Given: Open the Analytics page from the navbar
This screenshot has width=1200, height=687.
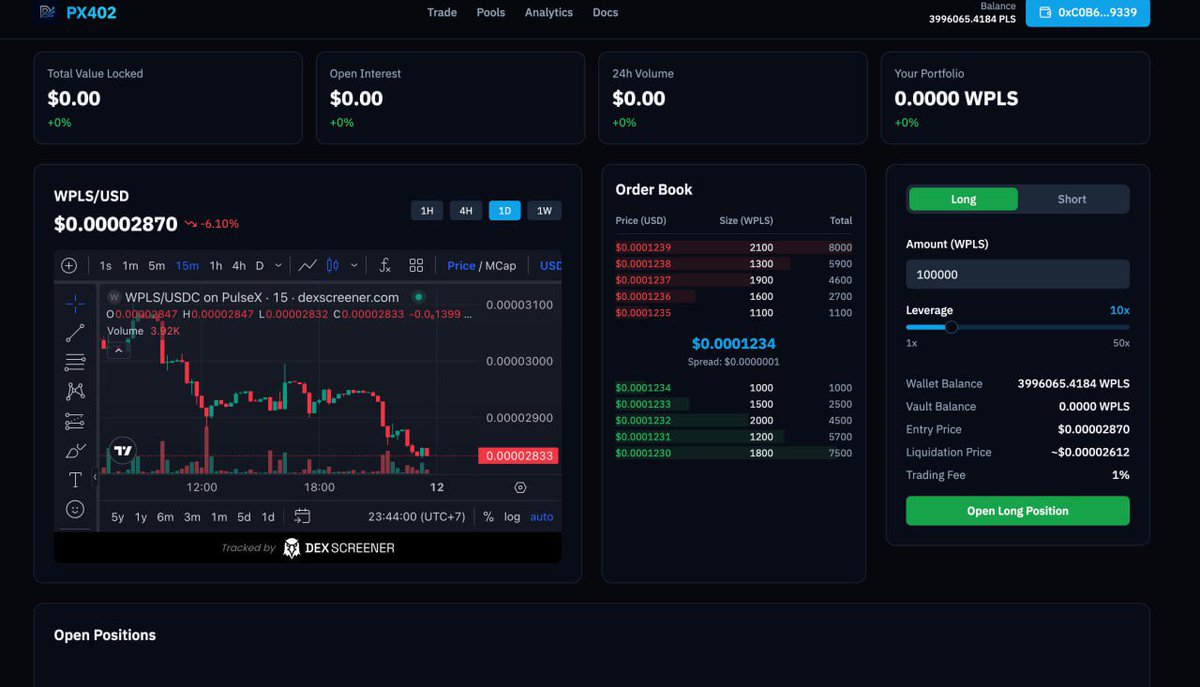Looking at the screenshot, I should pyautogui.click(x=548, y=13).
